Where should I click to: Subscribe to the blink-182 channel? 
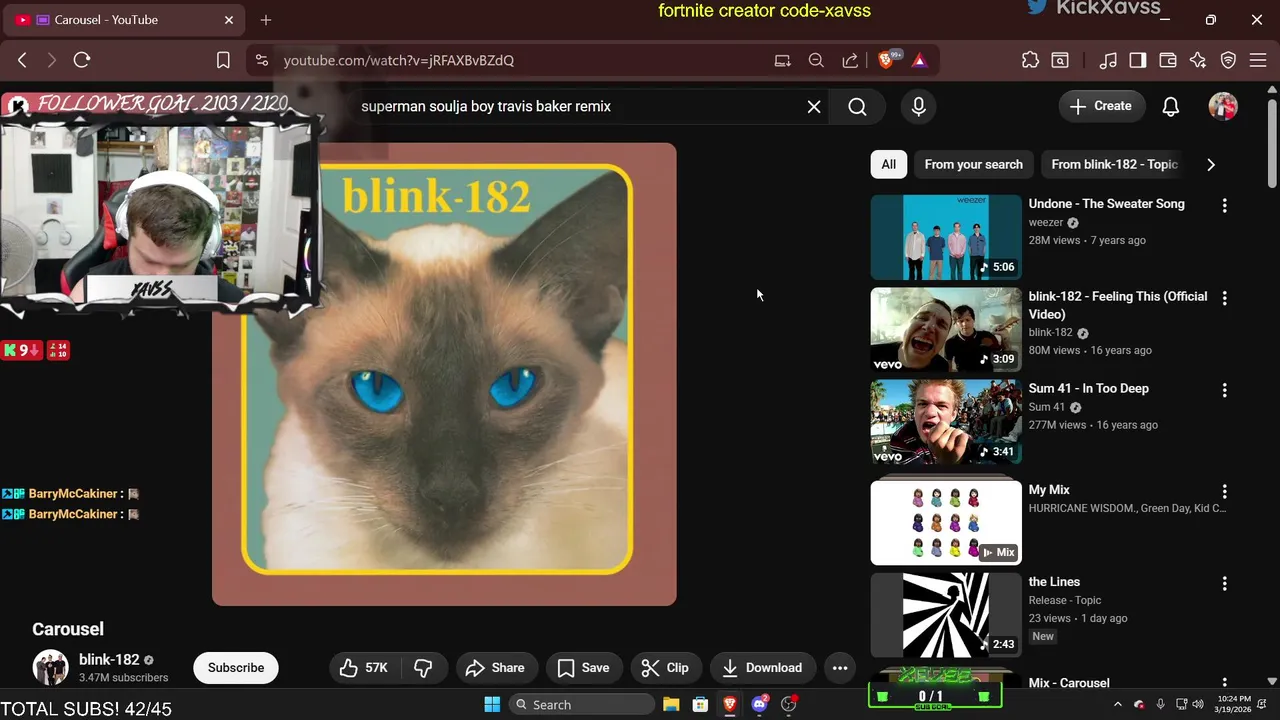click(236, 668)
